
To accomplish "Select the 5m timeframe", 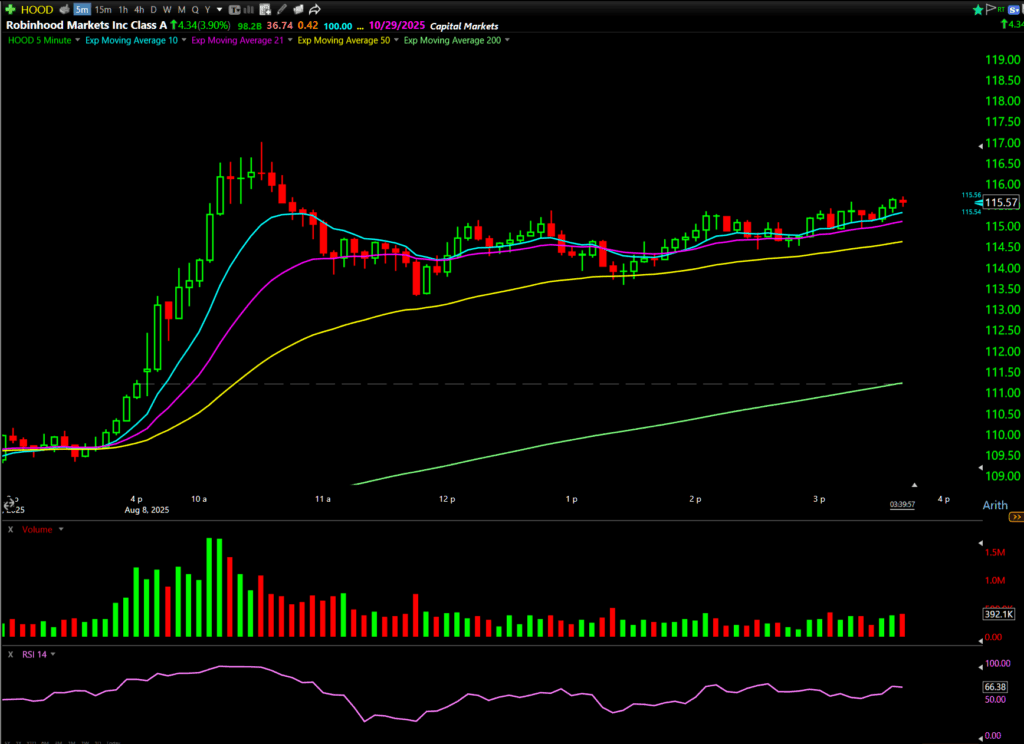I will (x=82, y=10).
